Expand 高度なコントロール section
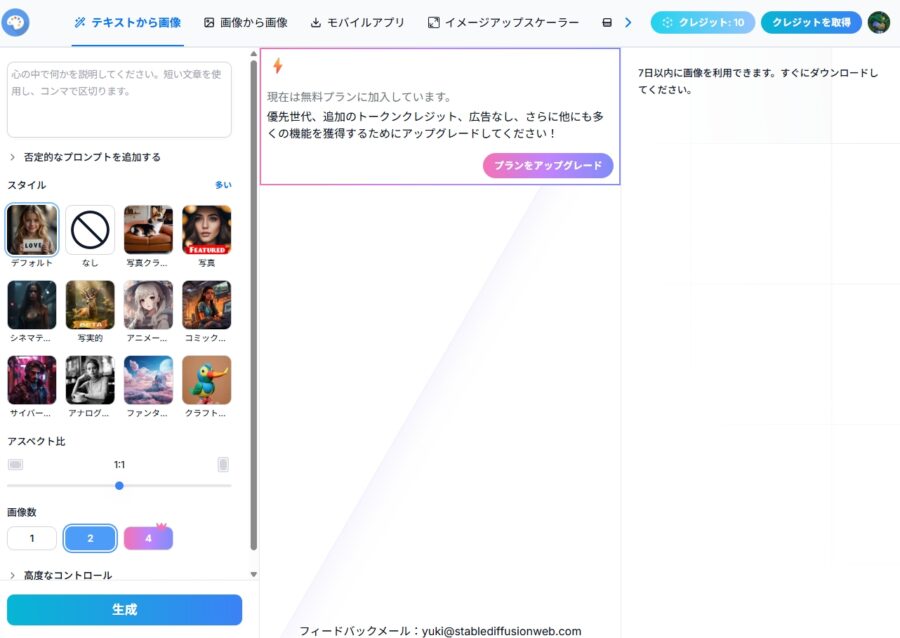Screen dimensions: 900x638 [x=61, y=575]
